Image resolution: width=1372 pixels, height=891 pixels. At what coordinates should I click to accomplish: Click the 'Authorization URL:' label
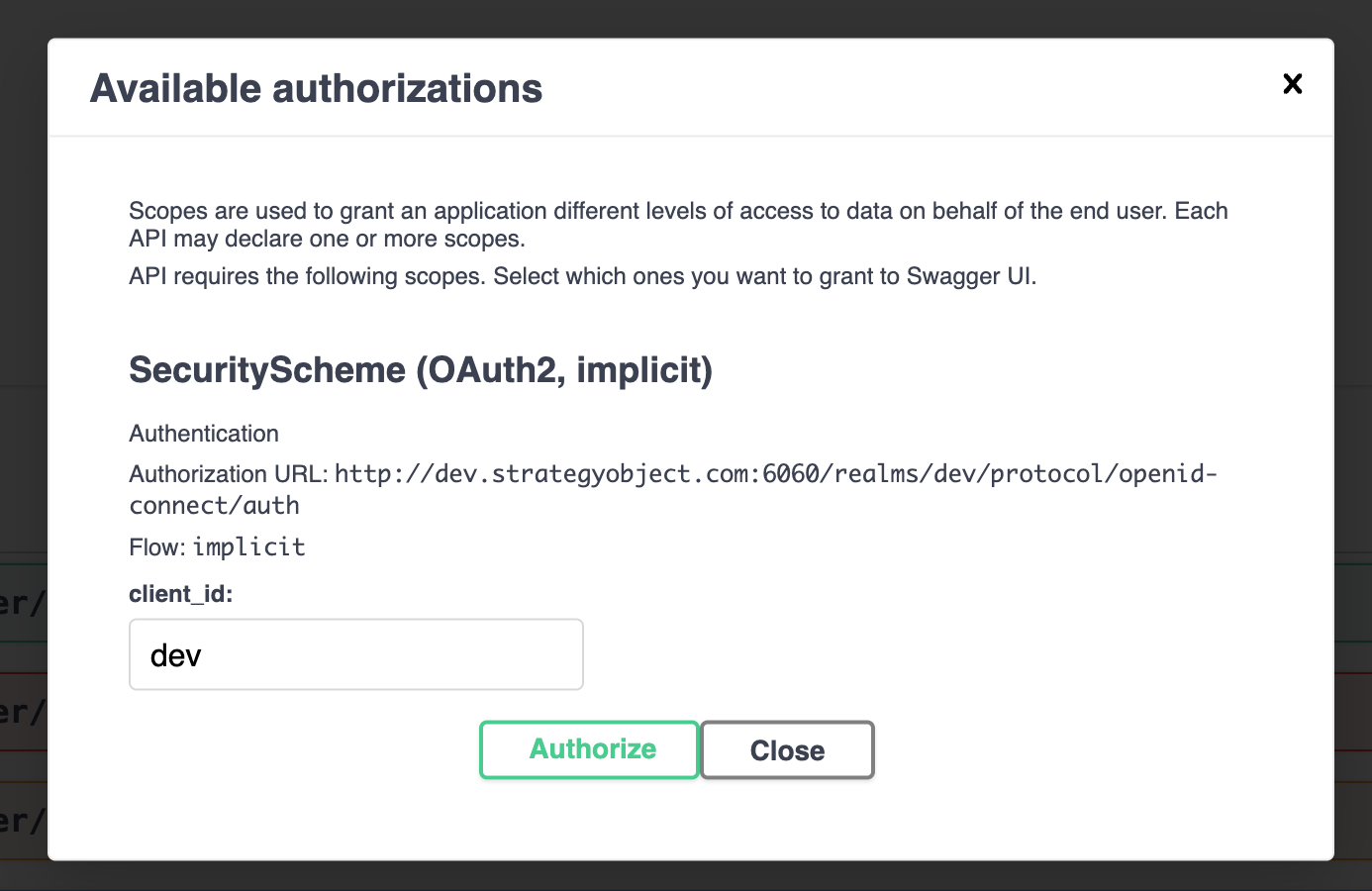pos(228,474)
